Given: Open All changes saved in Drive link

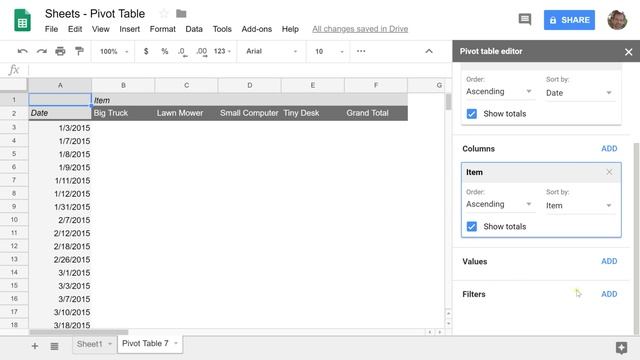Looking at the screenshot, I should [x=360, y=29].
